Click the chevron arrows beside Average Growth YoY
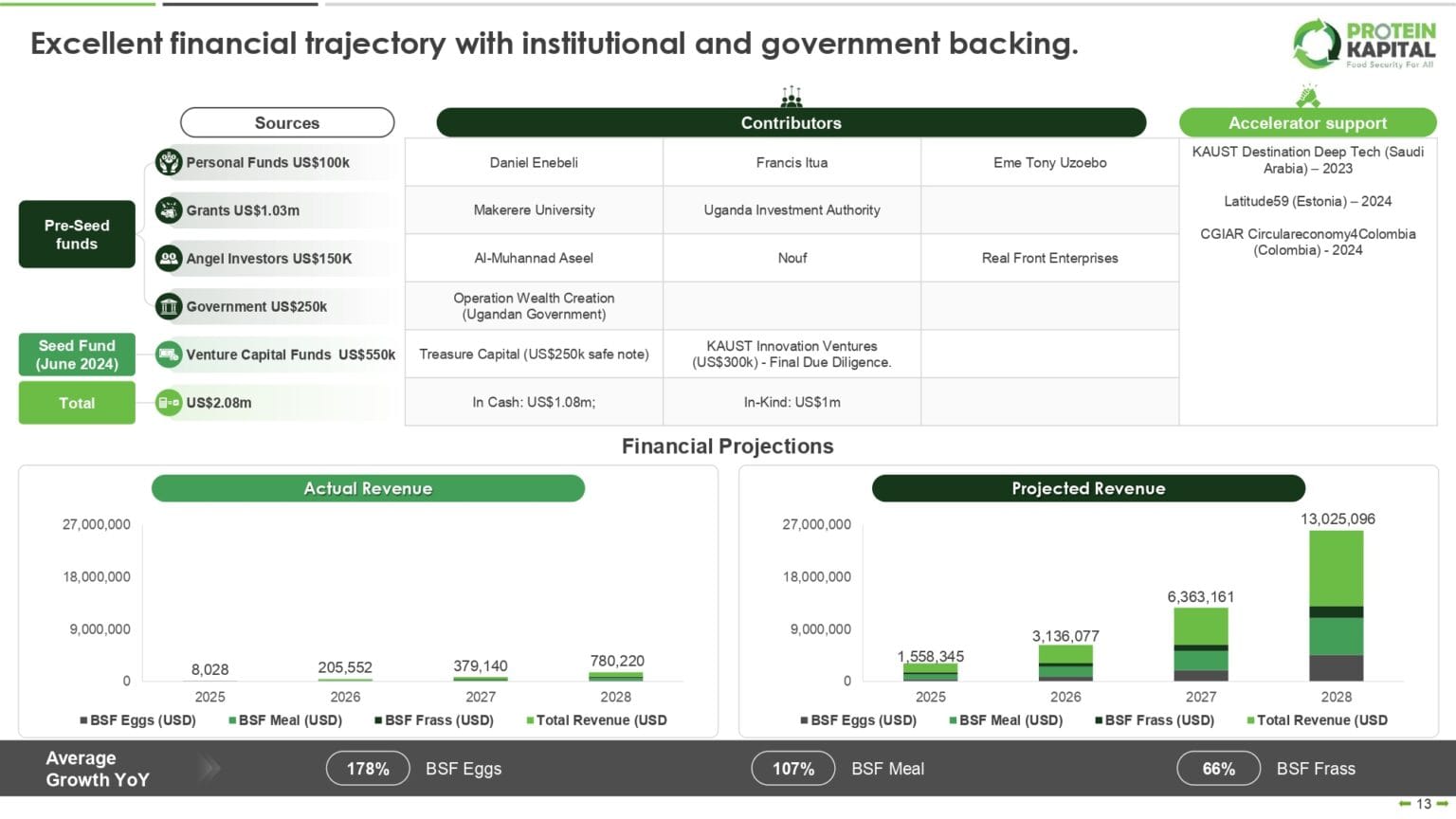The height and width of the screenshot is (819, 1456). coord(209,768)
